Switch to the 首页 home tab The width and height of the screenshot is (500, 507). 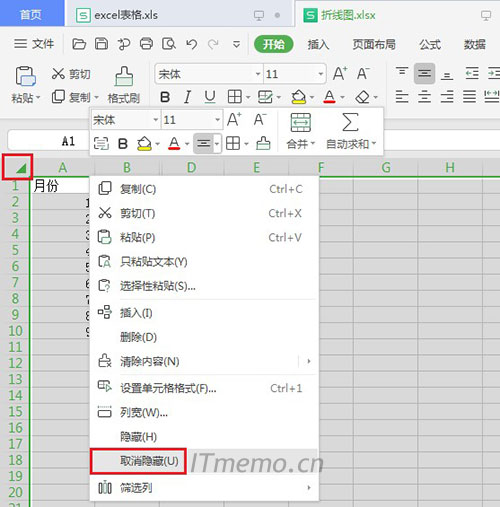tap(32, 14)
